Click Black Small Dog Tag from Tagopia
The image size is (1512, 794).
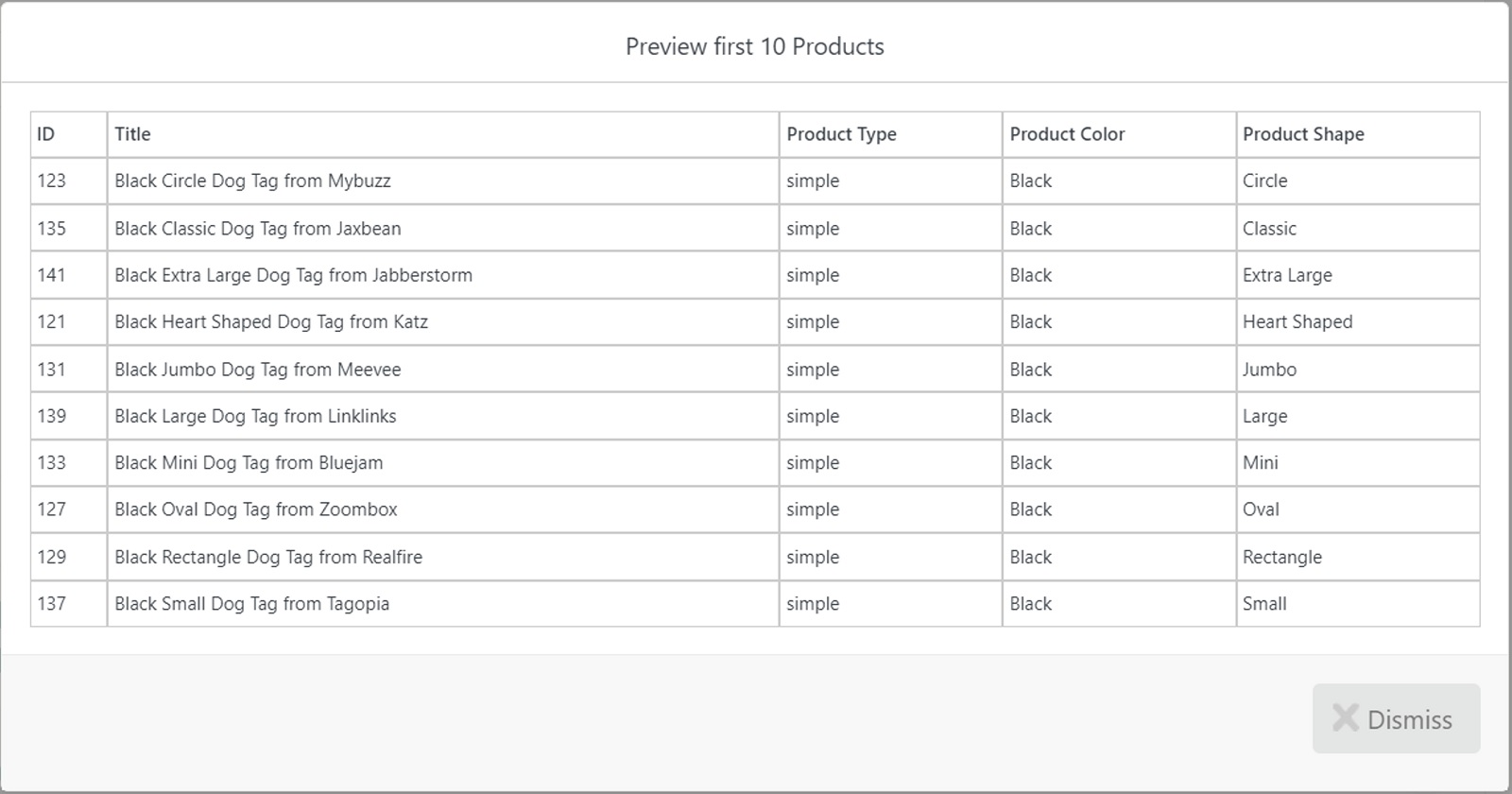[x=251, y=603]
